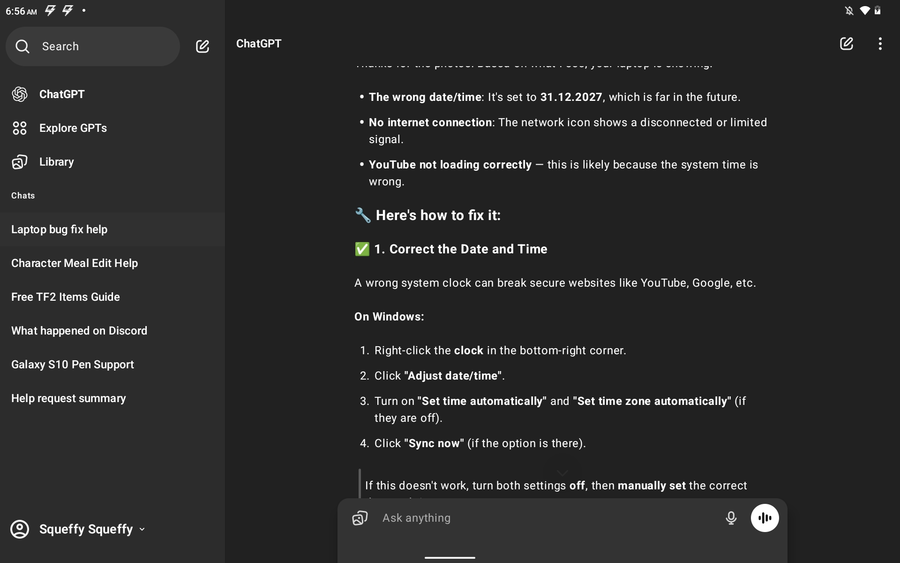Start voice mode with the waveform button

tap(765, 518)
